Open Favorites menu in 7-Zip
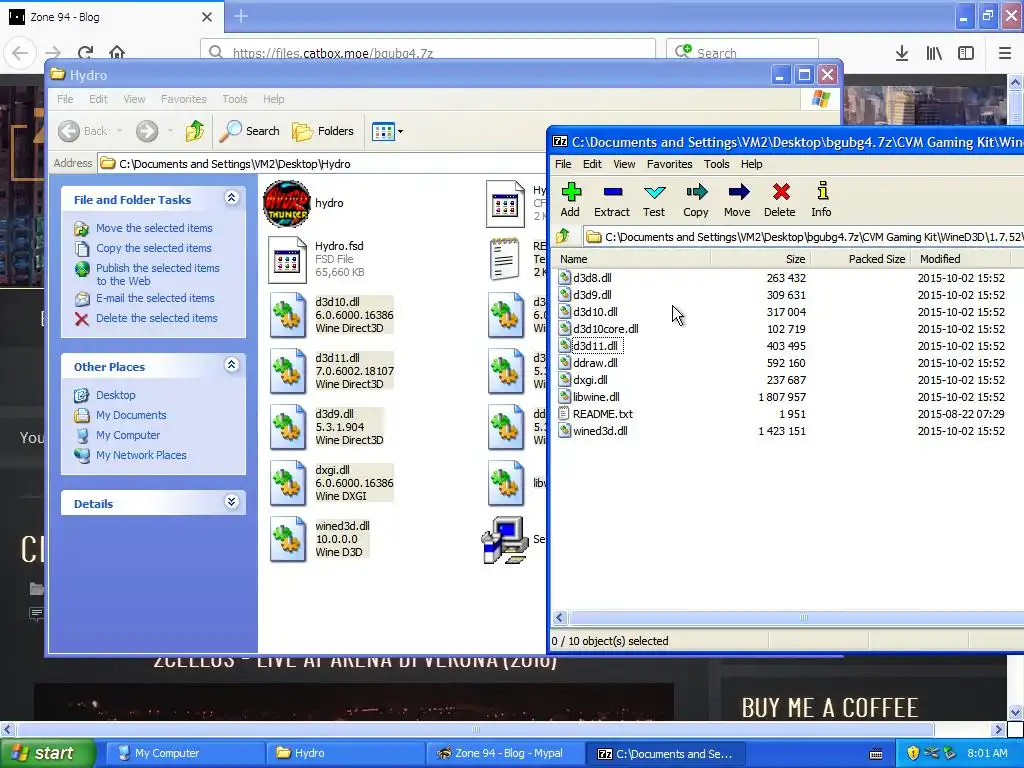 (x=669, y=164)
